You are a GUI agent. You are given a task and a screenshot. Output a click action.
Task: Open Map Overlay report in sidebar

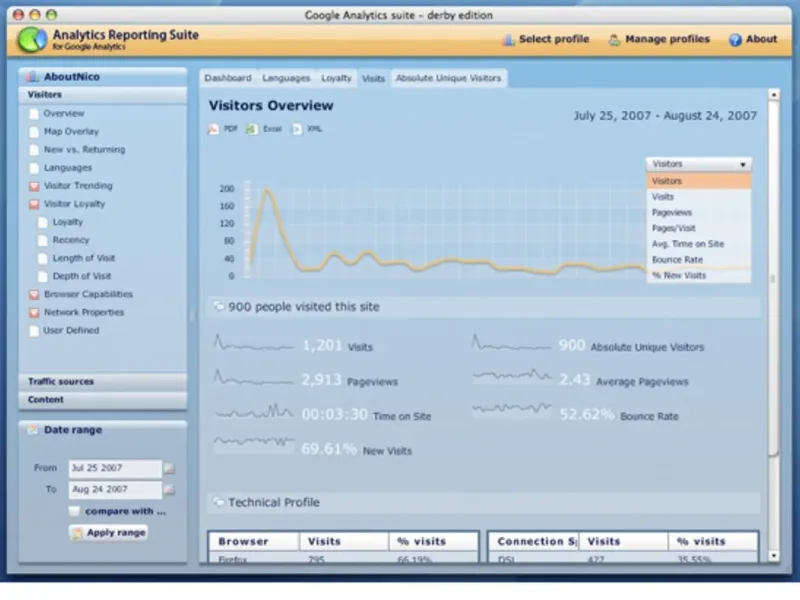point(71,132)
